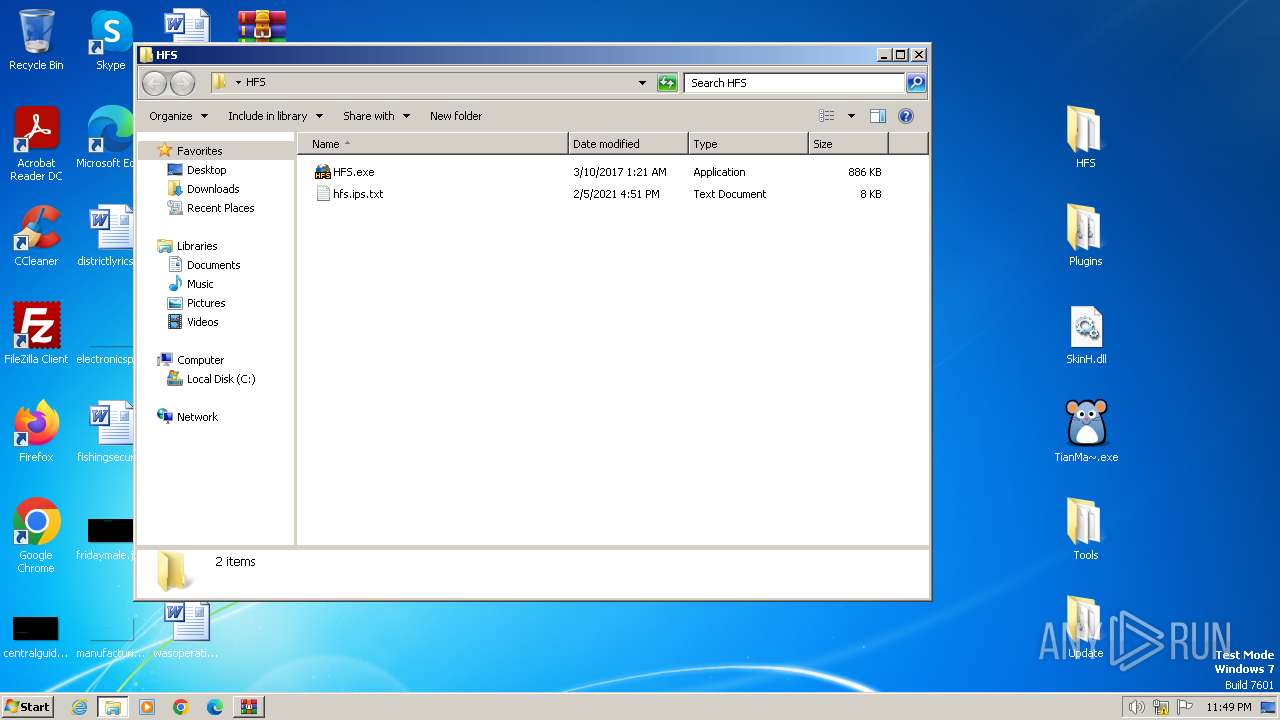Select Favorites in navigation pane
The width and height of the screenshot is (1280, 720).
(199, 151)
